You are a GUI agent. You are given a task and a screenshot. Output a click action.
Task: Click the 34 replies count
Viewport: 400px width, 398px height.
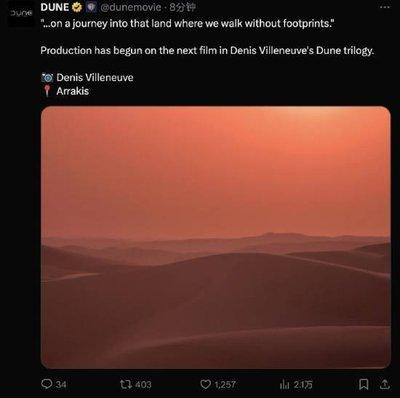(61, 384)
